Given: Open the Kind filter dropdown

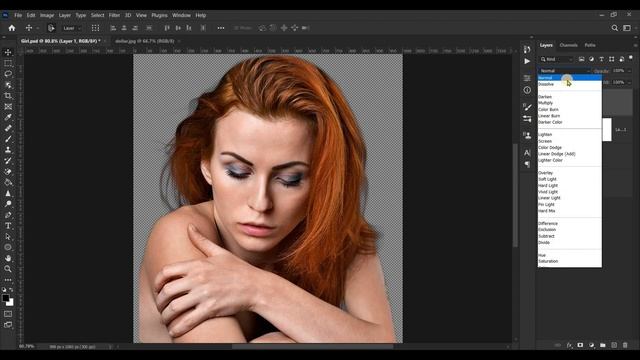Looking at the screenshot, I should (557, 59).
